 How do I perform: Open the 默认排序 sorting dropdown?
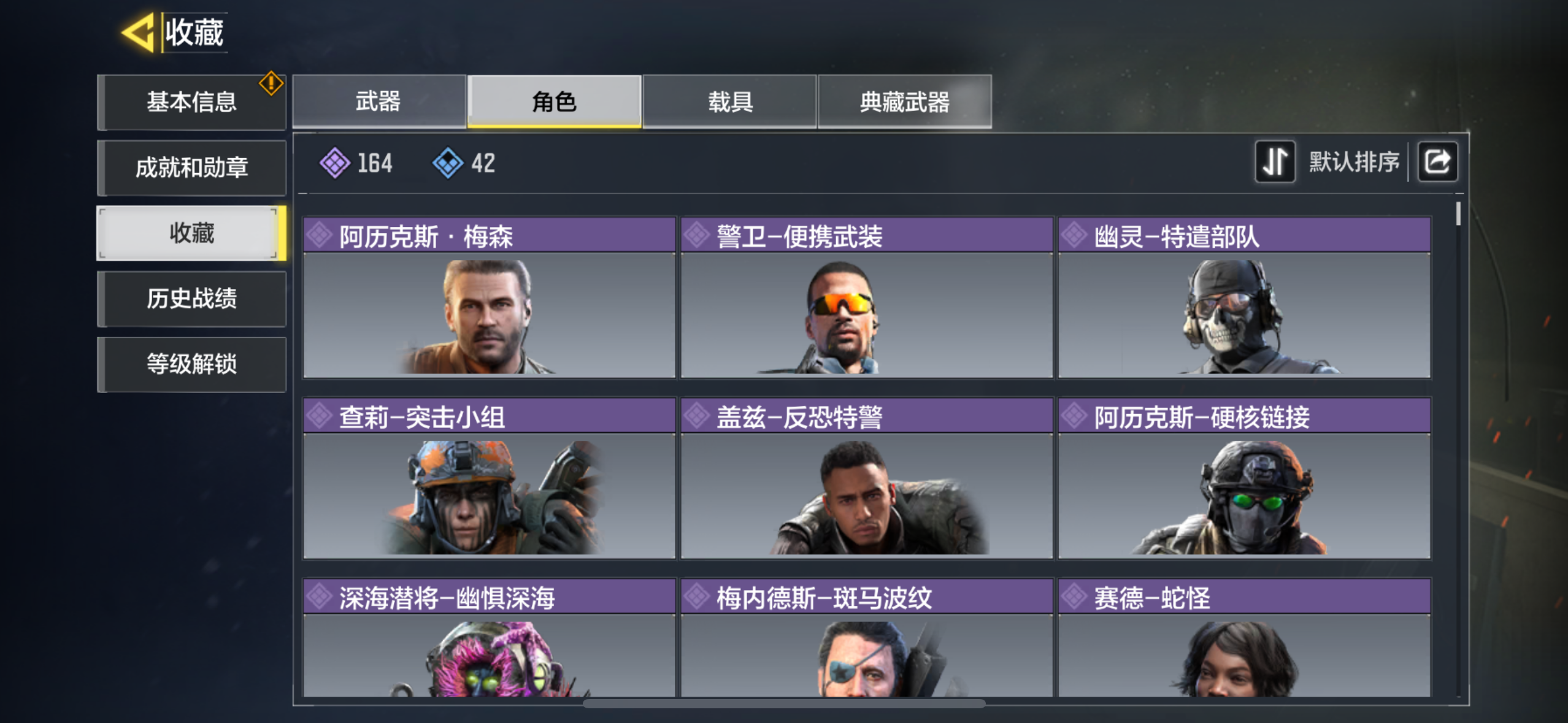pos(1354,162)
